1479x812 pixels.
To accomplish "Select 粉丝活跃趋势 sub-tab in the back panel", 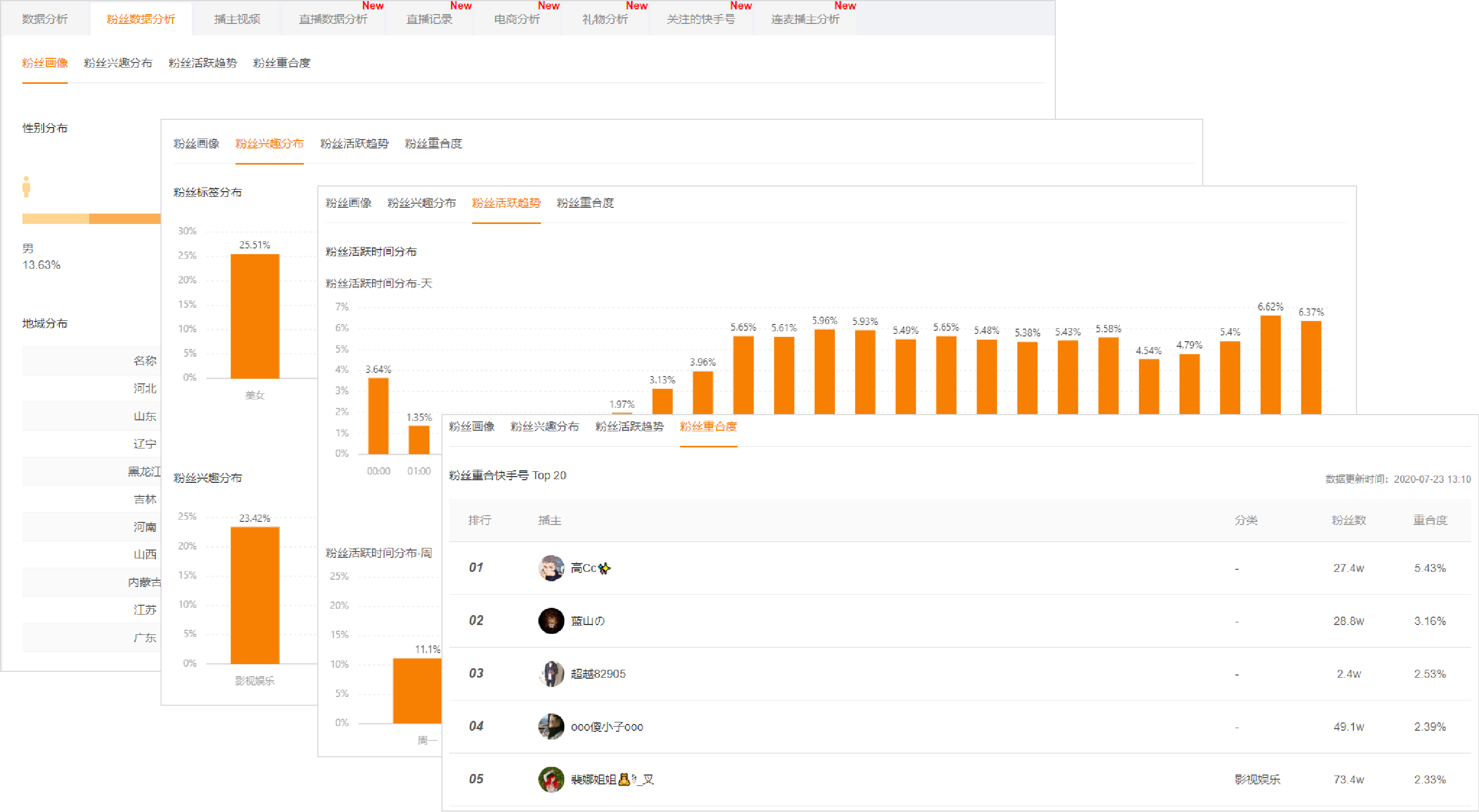I will pos(203,63).
